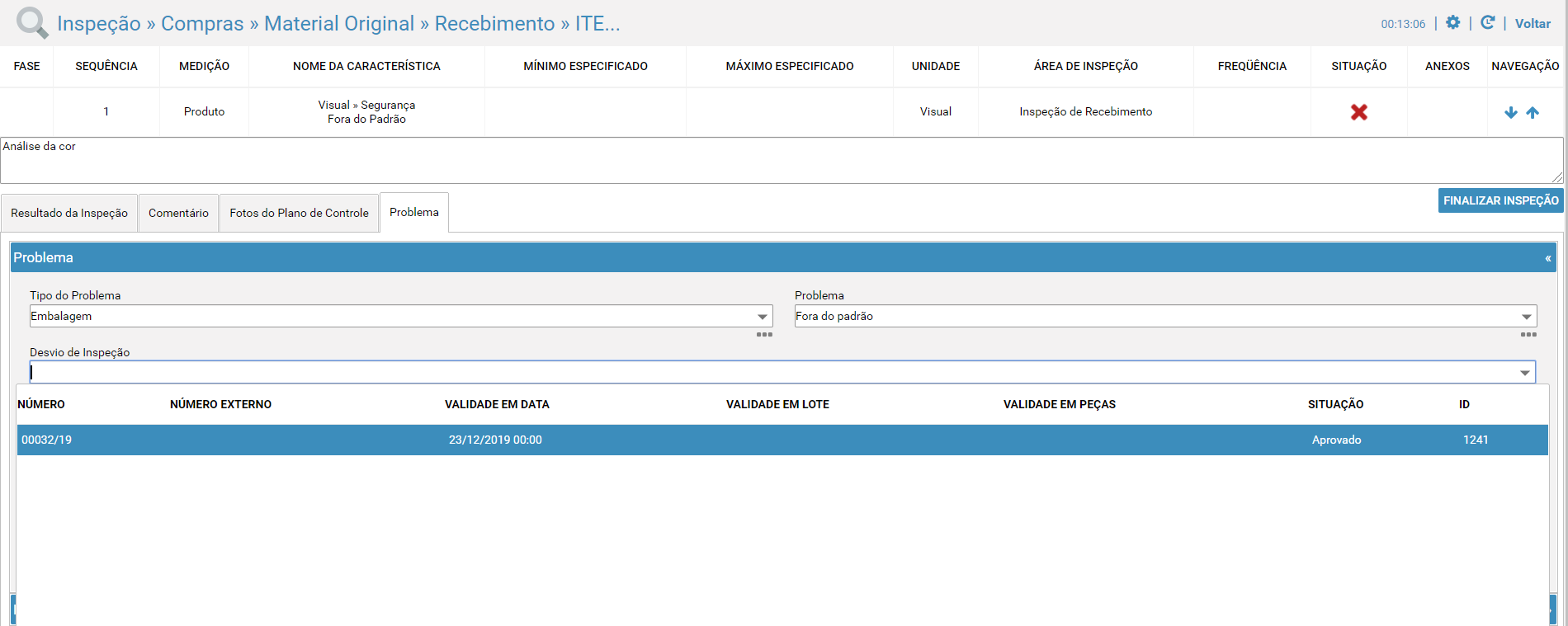Go to previous characteristic with up arrow
This screenshot has width=1568, height=626.
pyautogui.click(x=1533, y=113)
